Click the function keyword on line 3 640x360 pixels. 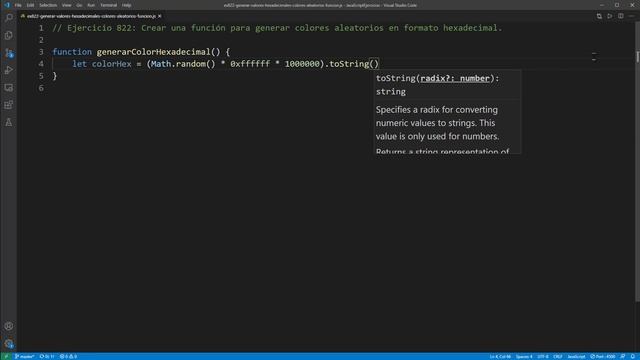click(x=72, y=52)
